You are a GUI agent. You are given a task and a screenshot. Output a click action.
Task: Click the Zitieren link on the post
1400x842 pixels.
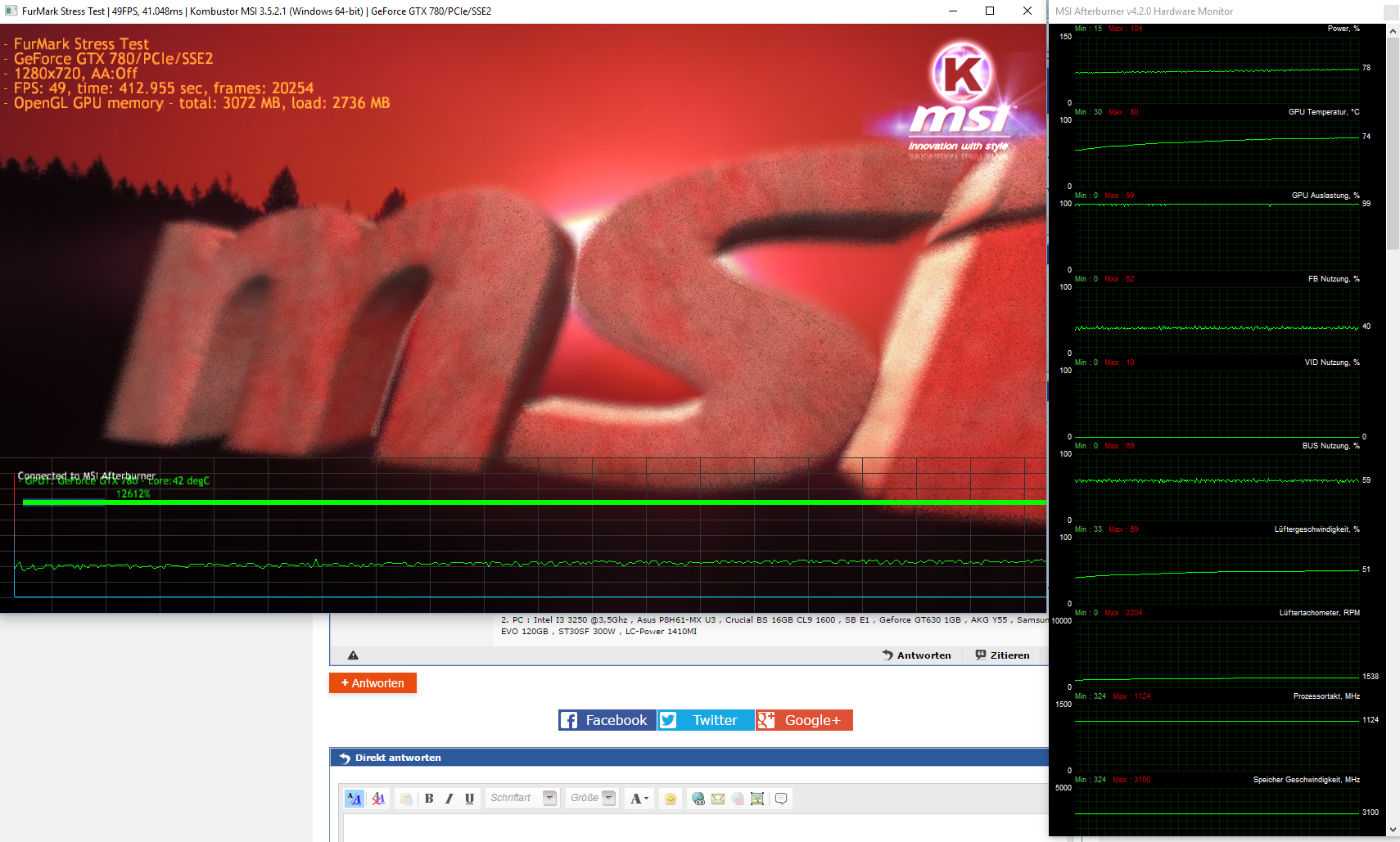click(x=1002, y=655)
